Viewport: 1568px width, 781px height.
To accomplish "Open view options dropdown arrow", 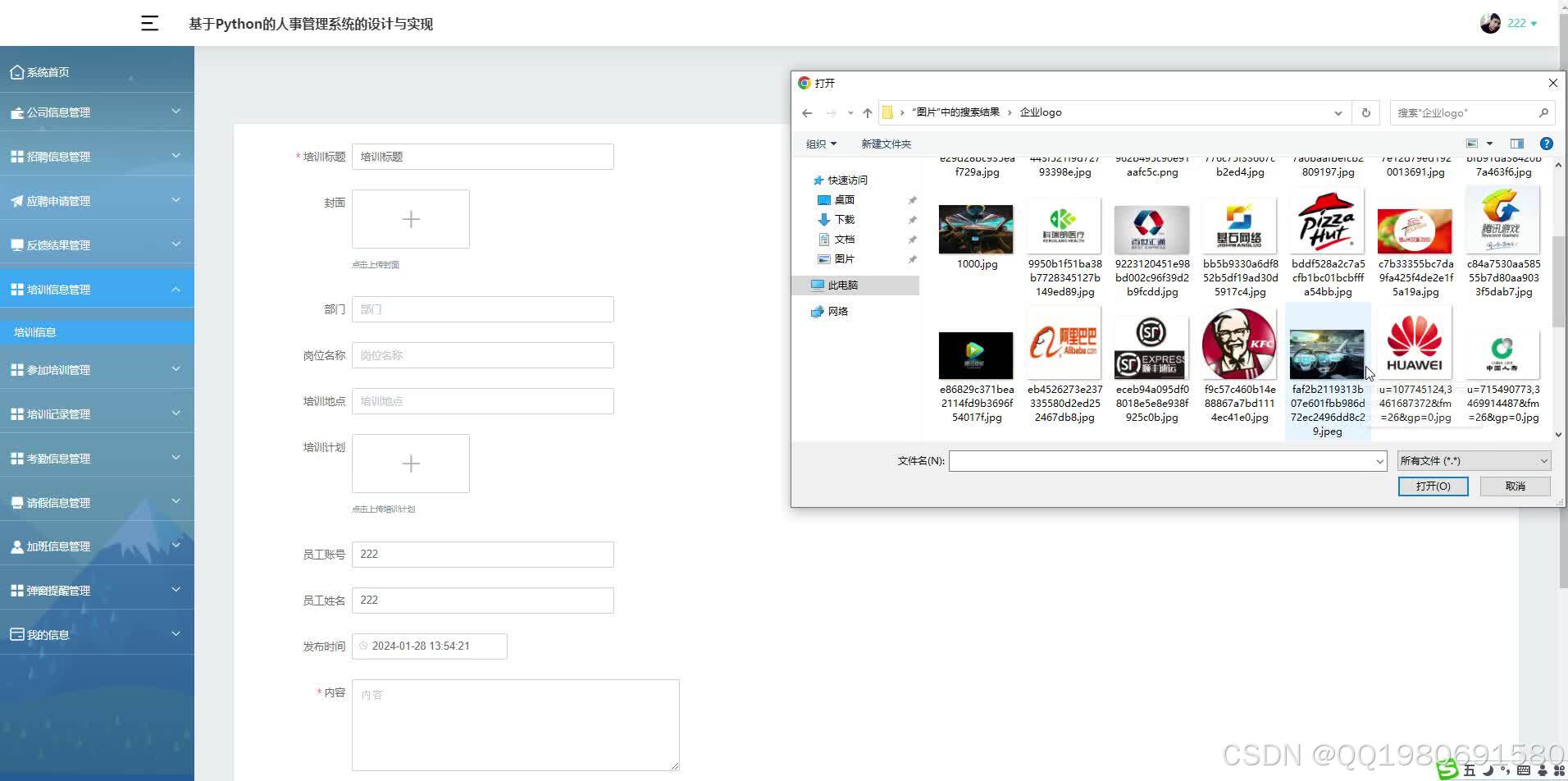I will pyautogui.click(x=1489, y=144).
